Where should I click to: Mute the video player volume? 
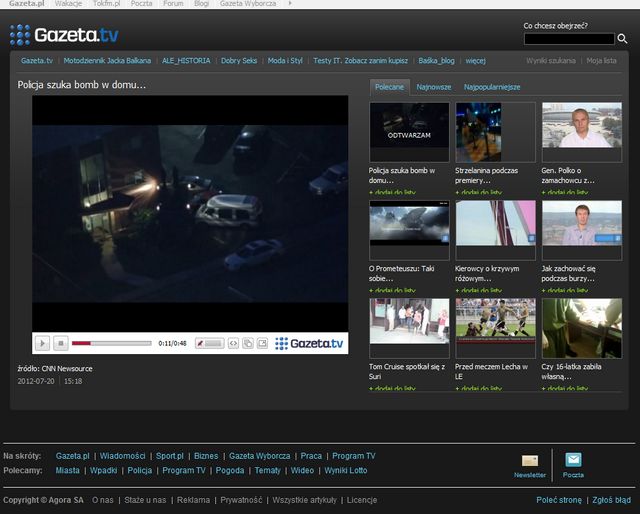(x=200, y=343)
